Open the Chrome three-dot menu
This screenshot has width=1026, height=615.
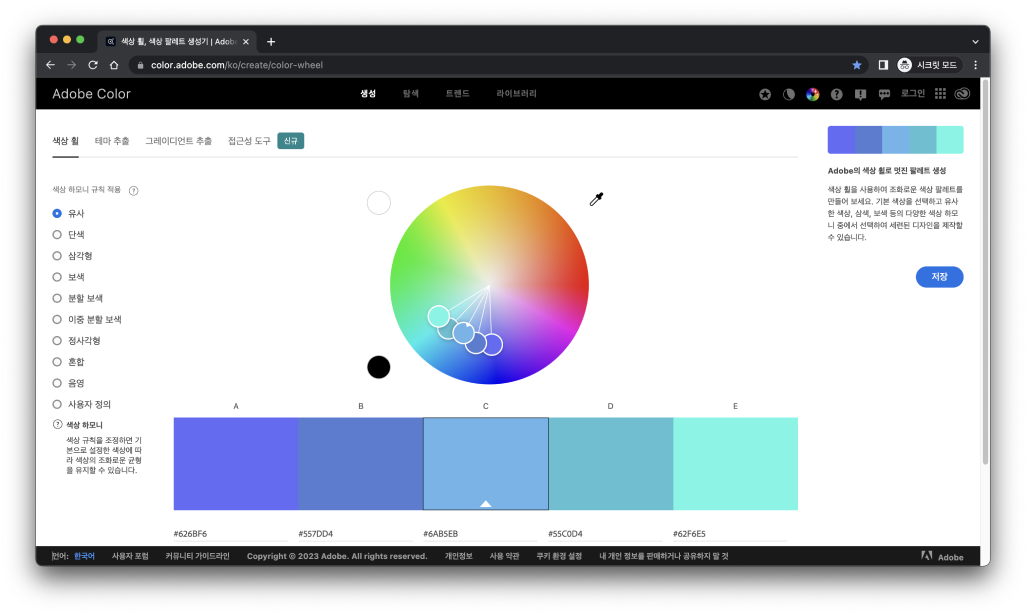point(975,65)
